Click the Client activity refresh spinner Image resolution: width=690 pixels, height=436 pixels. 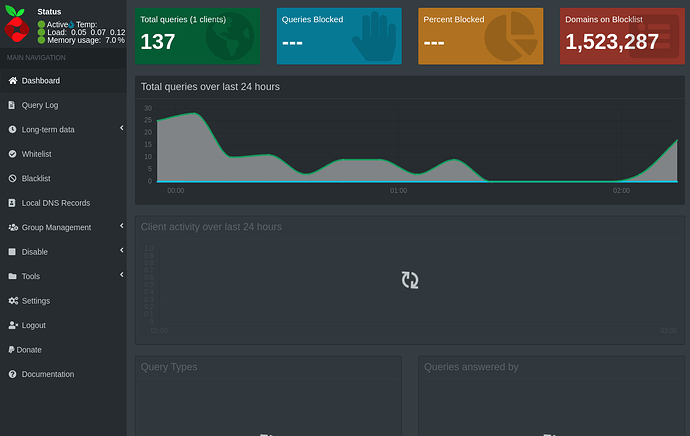point(410,280)
